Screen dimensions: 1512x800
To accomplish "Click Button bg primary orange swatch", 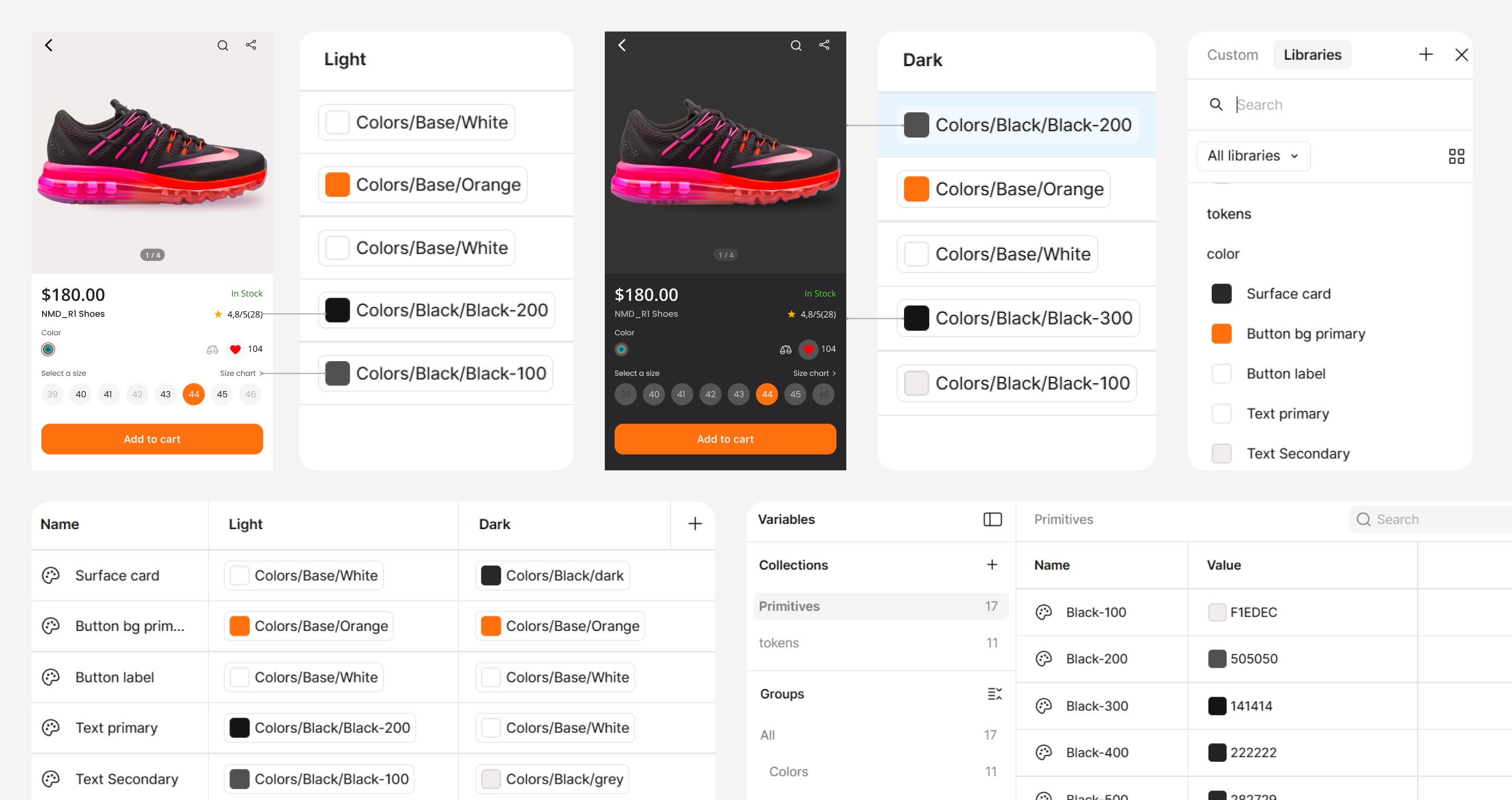I will coord(1221,333).
